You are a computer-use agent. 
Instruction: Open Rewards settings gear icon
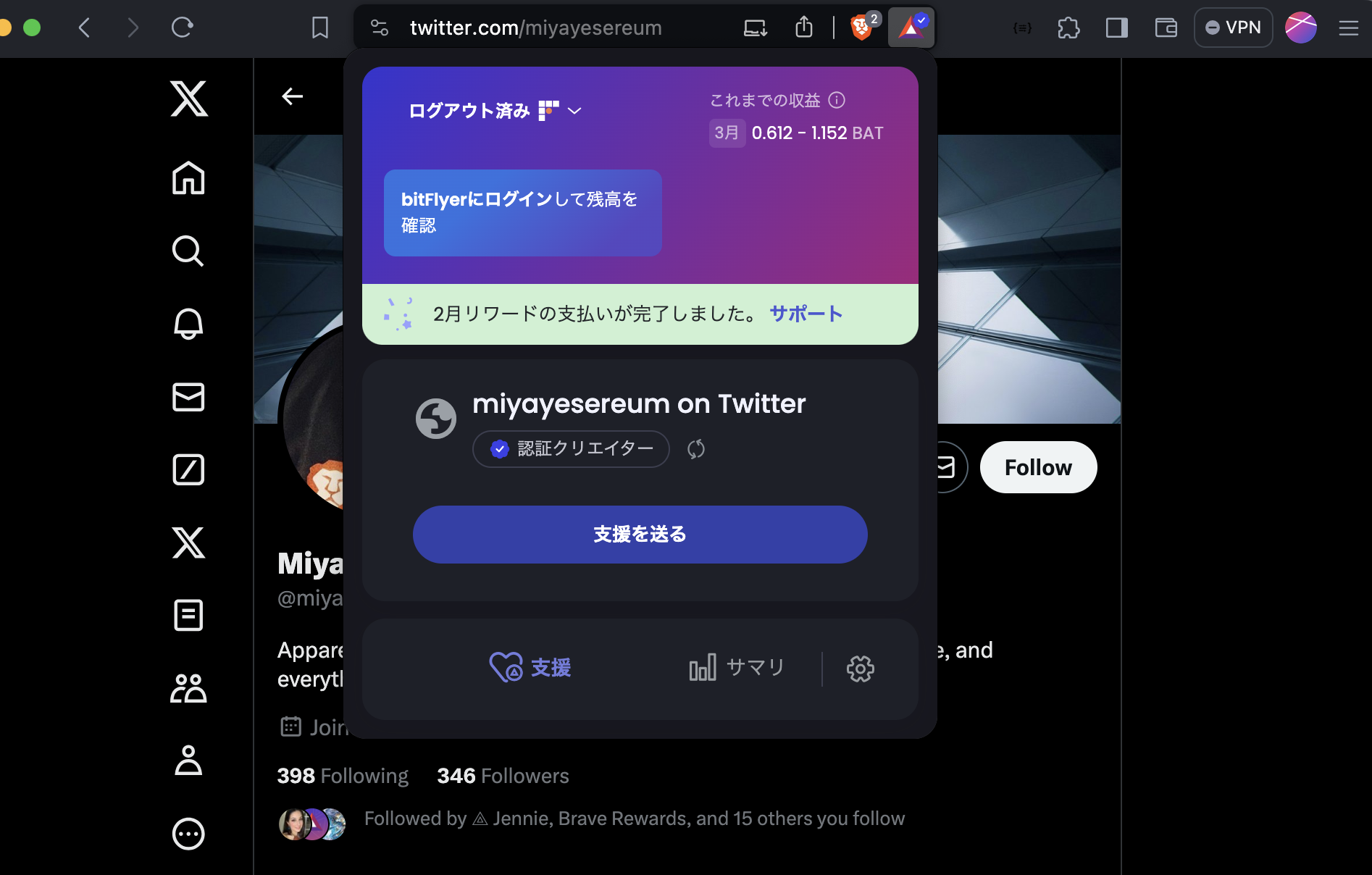click(861, 669)
